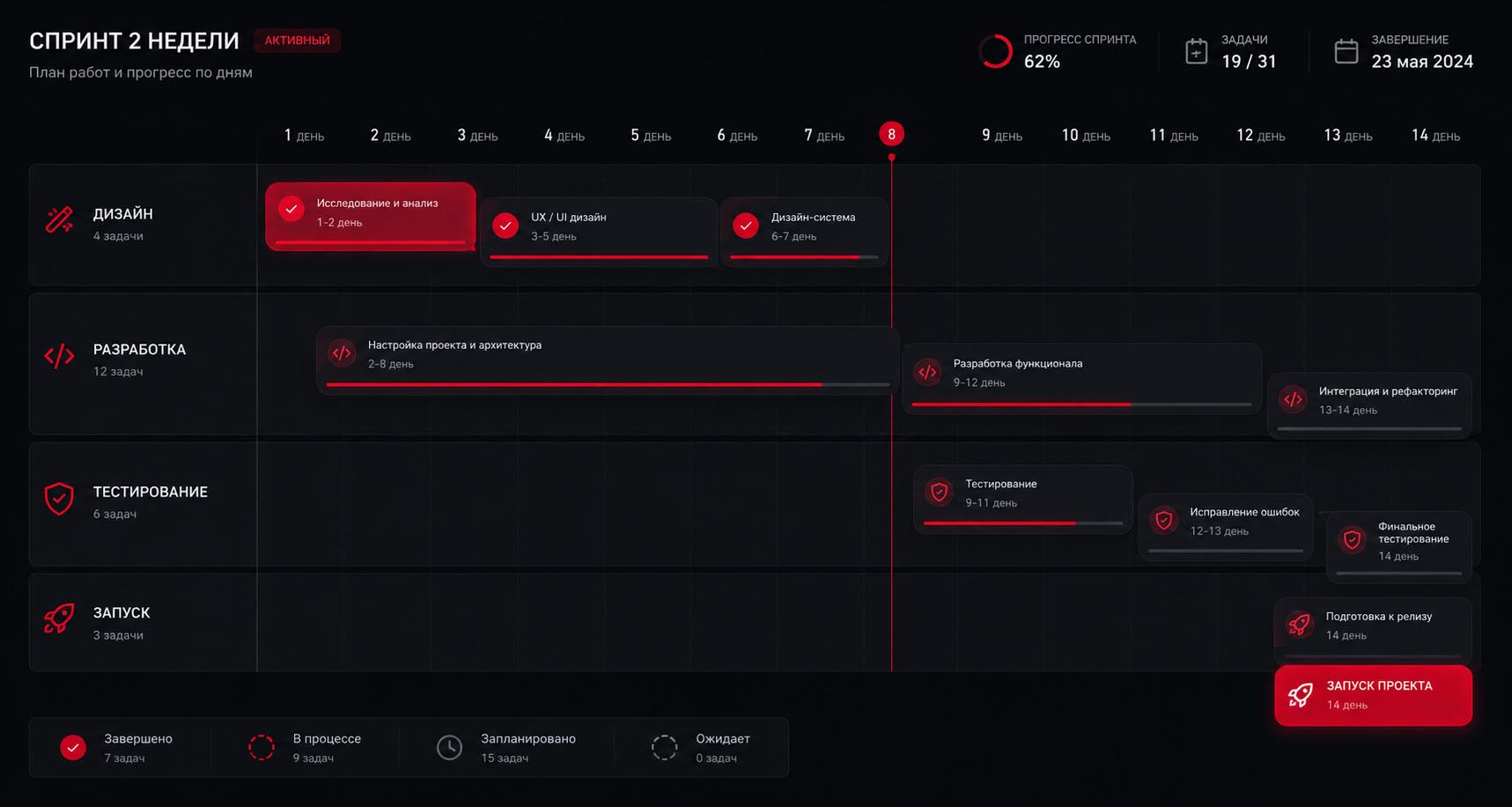The height and width of the screenshot is (807, 1512).
Task: Toggle checkmark on Дизайн-система task
Action: click(746, 226)
